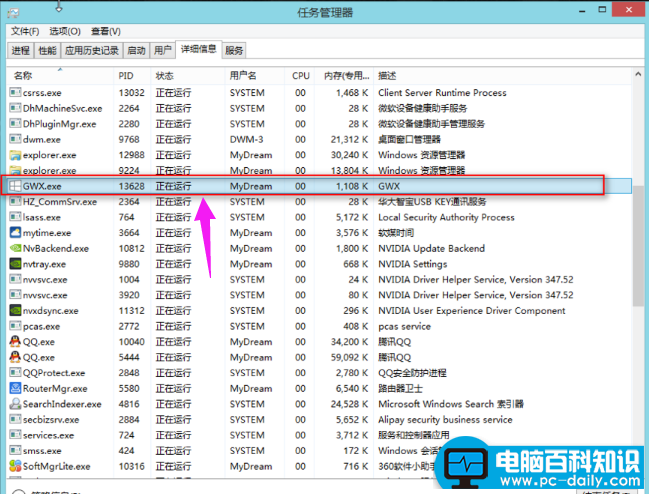Click the dwm.exe process icon
This screenshot has width=649, height=494.
point(15,139)
